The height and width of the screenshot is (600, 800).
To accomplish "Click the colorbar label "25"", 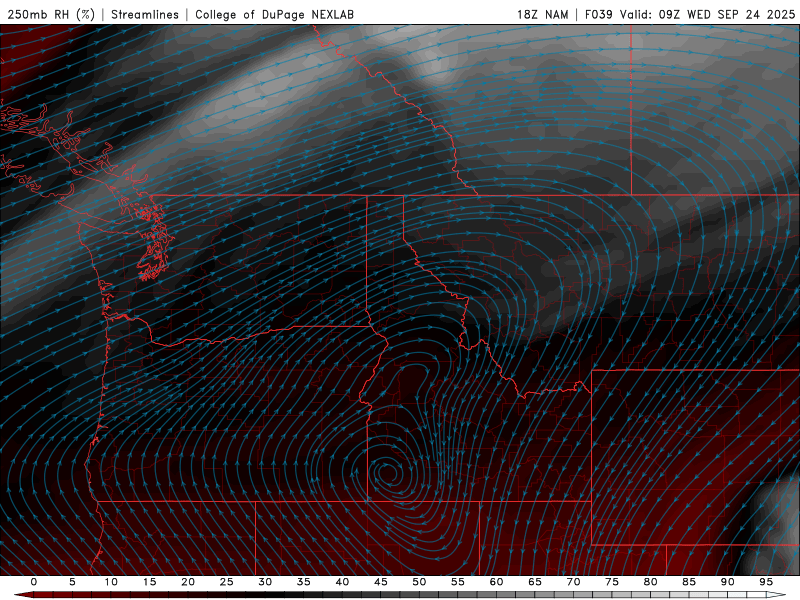I will pyautogui.click(x=226, y=582).
